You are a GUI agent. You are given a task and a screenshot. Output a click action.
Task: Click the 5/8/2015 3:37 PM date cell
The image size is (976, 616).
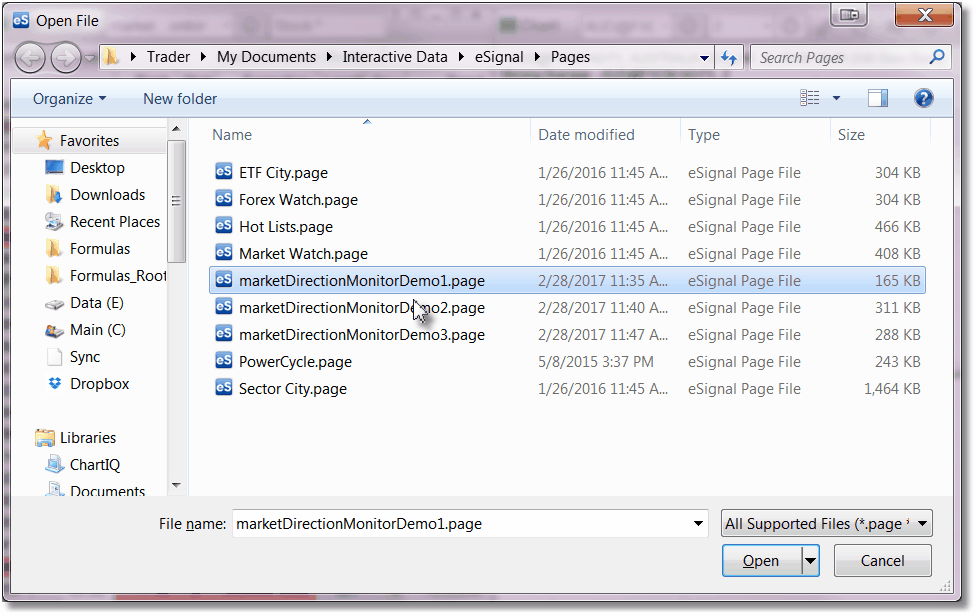596,362
